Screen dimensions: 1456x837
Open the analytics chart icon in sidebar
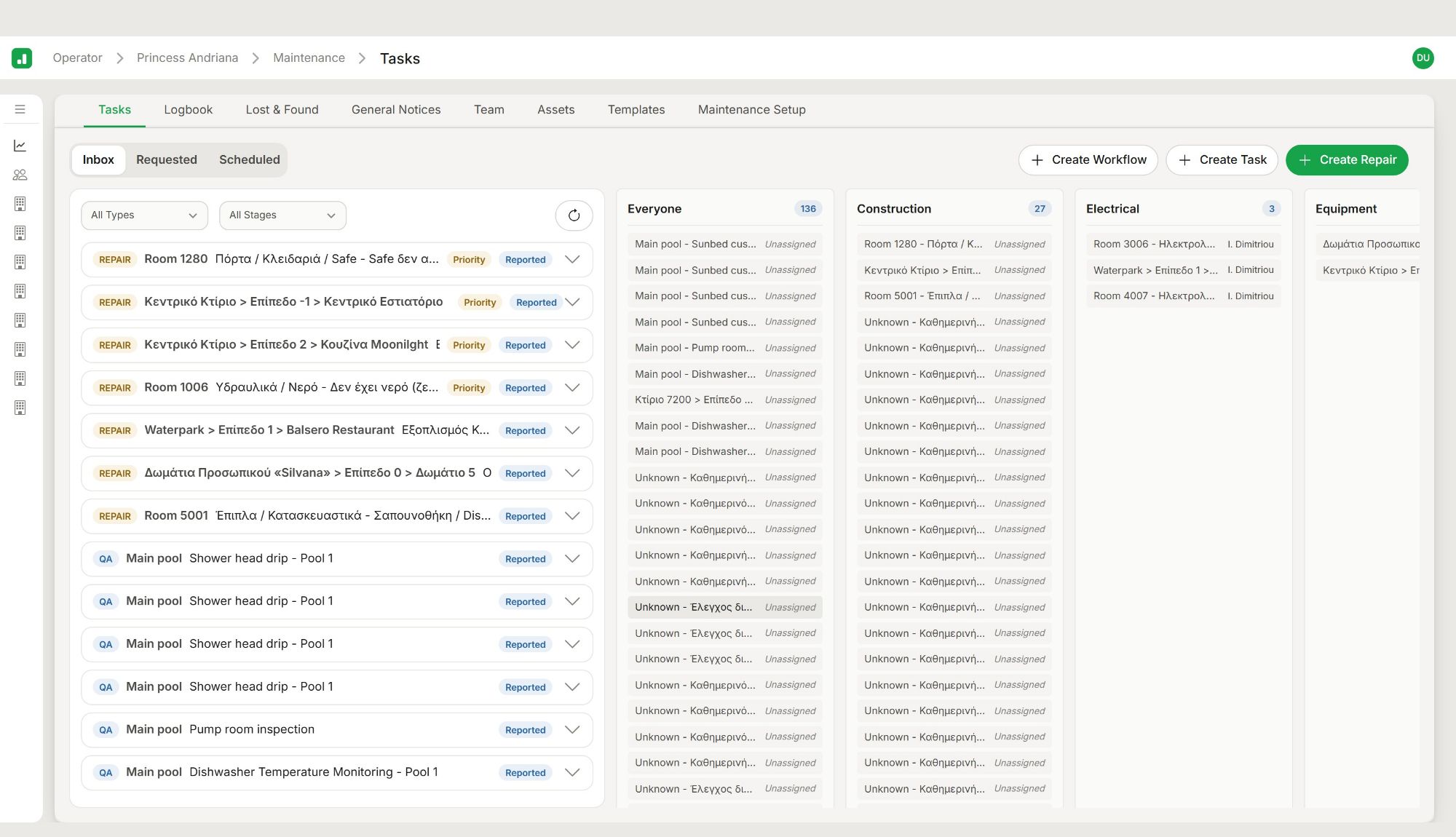tap(20, 146)
